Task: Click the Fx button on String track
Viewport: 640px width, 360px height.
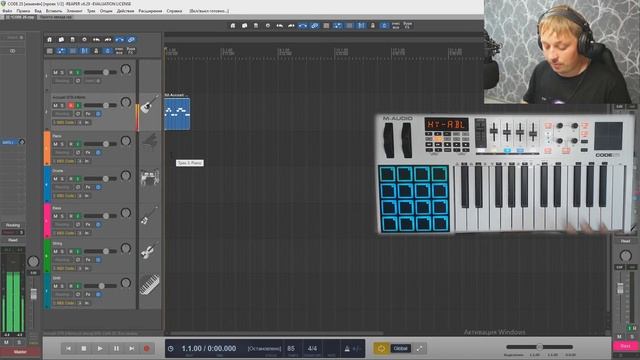Action: tap(88, 260)
